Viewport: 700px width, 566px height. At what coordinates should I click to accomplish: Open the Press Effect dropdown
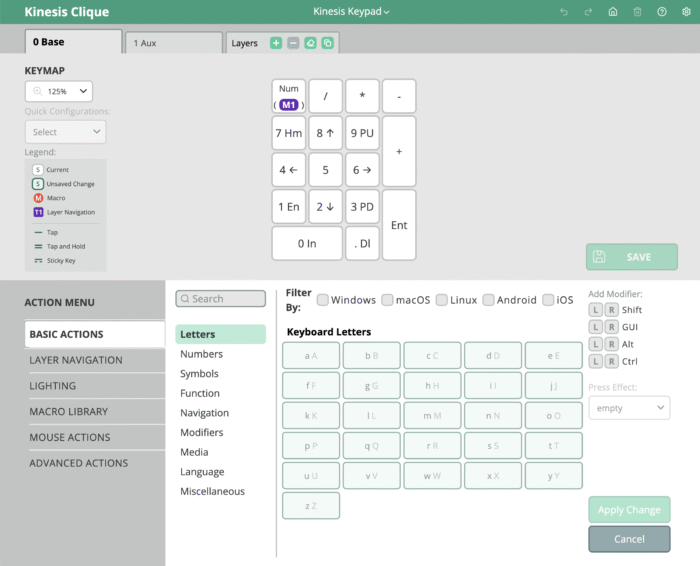click(629, 408)
